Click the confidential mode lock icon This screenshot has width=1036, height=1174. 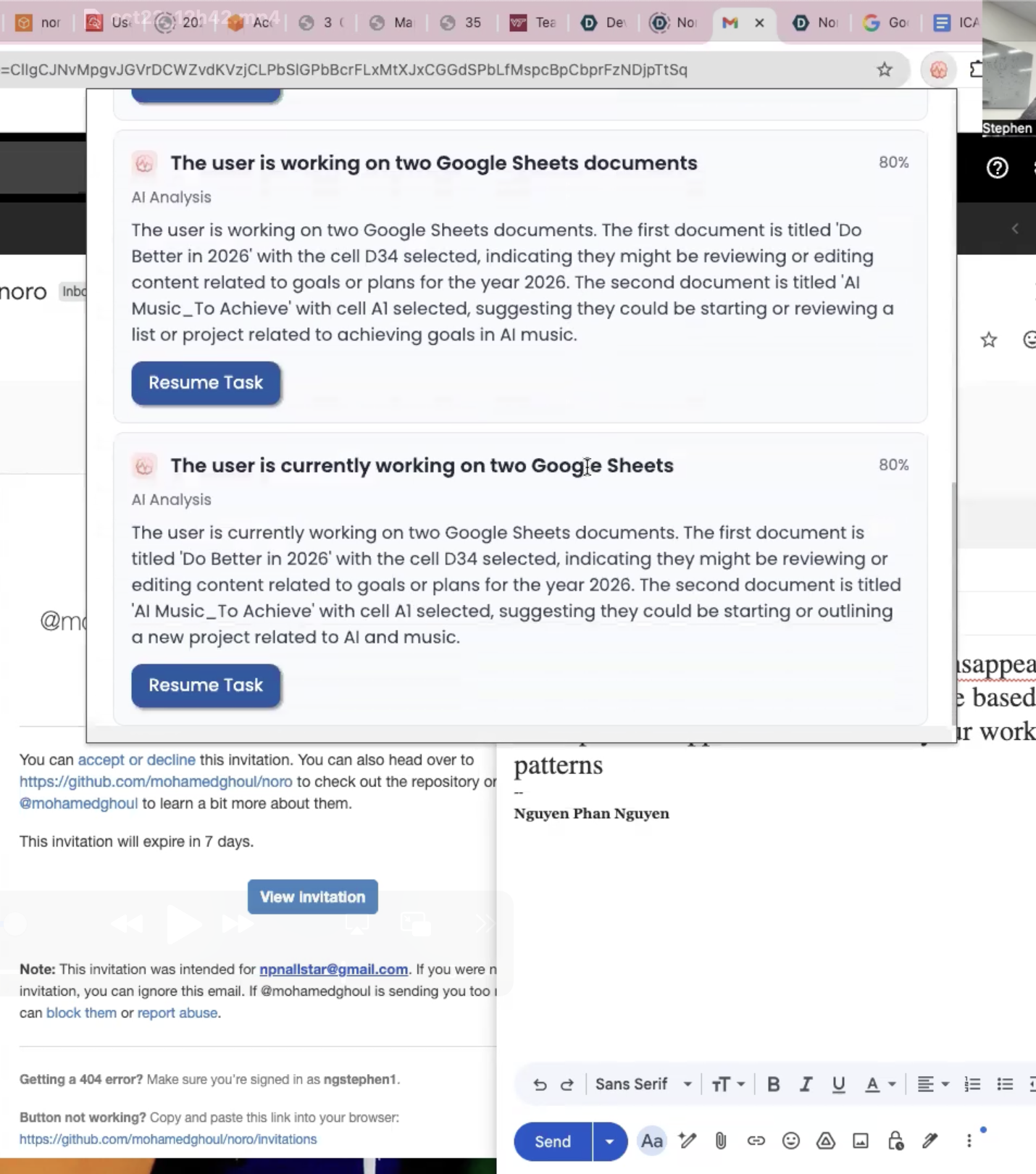895,1141
